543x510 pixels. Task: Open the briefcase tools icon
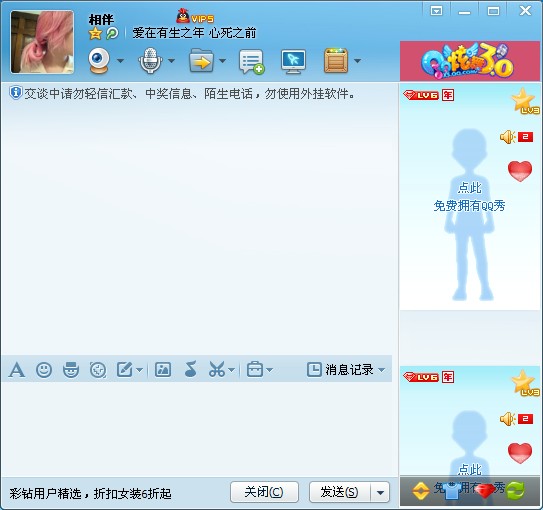255,370
